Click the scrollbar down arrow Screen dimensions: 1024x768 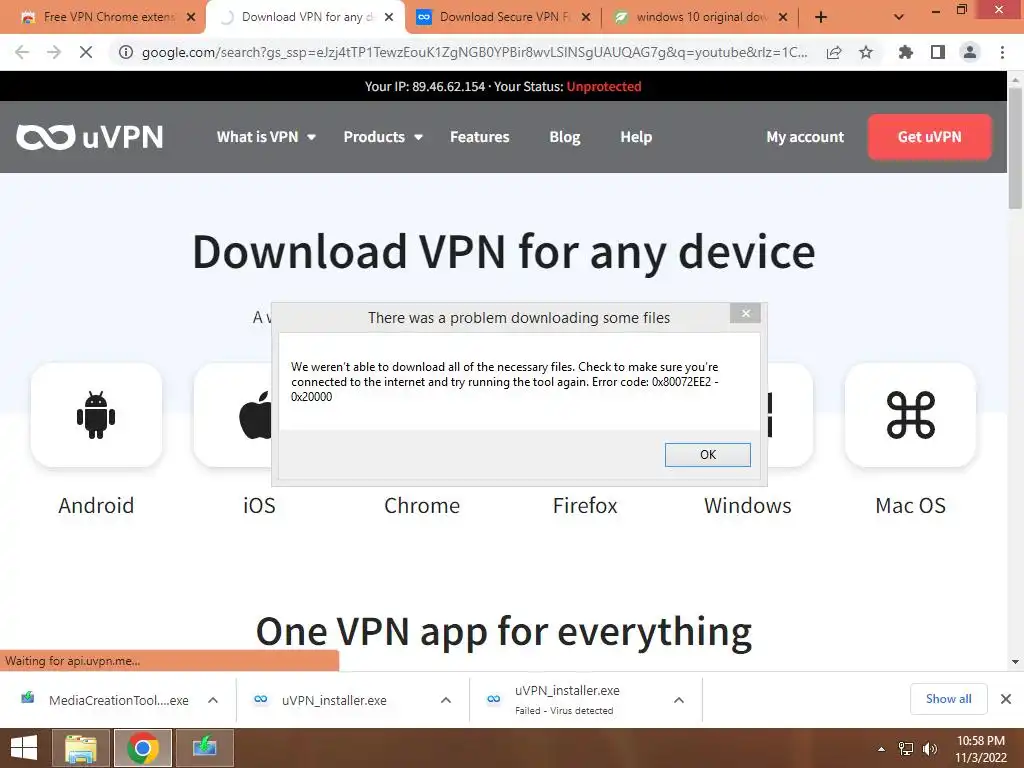(1015, 662)
